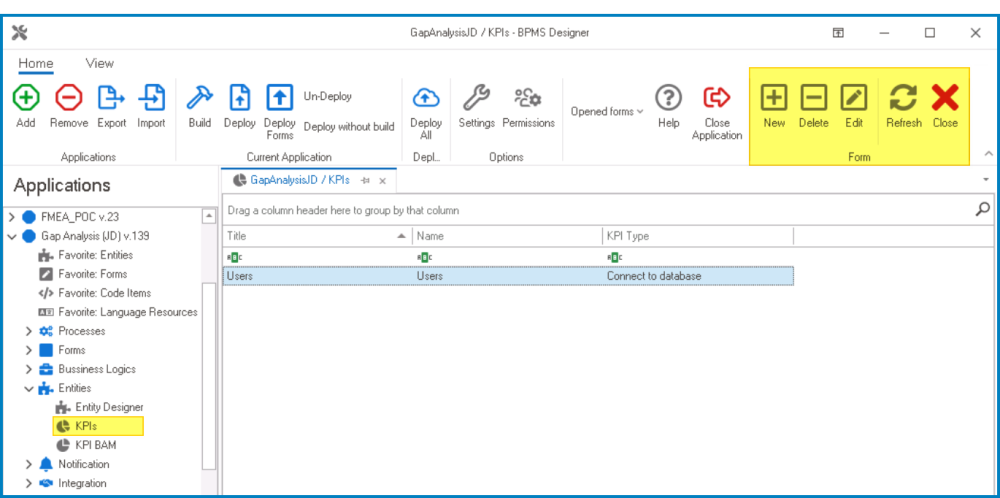Click the New form icon
1000x498 pixels.
click(x=774, y=98)
